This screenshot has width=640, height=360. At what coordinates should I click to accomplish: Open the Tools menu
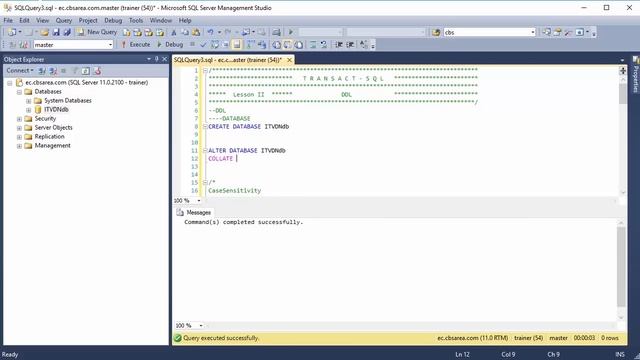click(136, 20)
